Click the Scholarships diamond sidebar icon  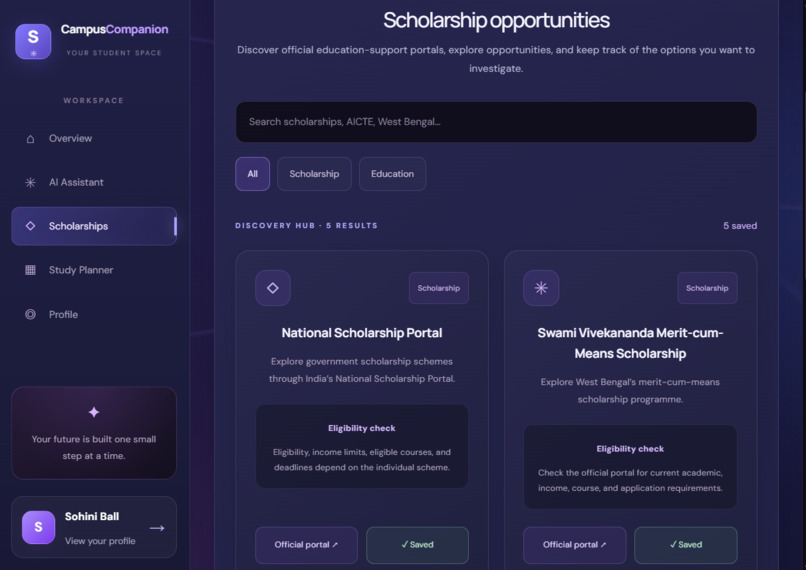coord(30,226)
